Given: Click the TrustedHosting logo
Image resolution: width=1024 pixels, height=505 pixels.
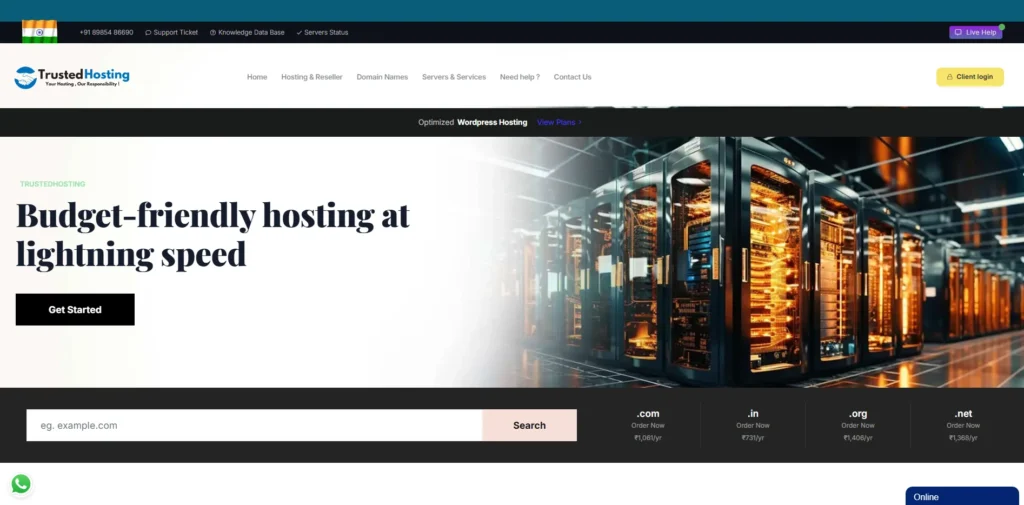Looking at the screenshot, I should [x=72, y=77].
